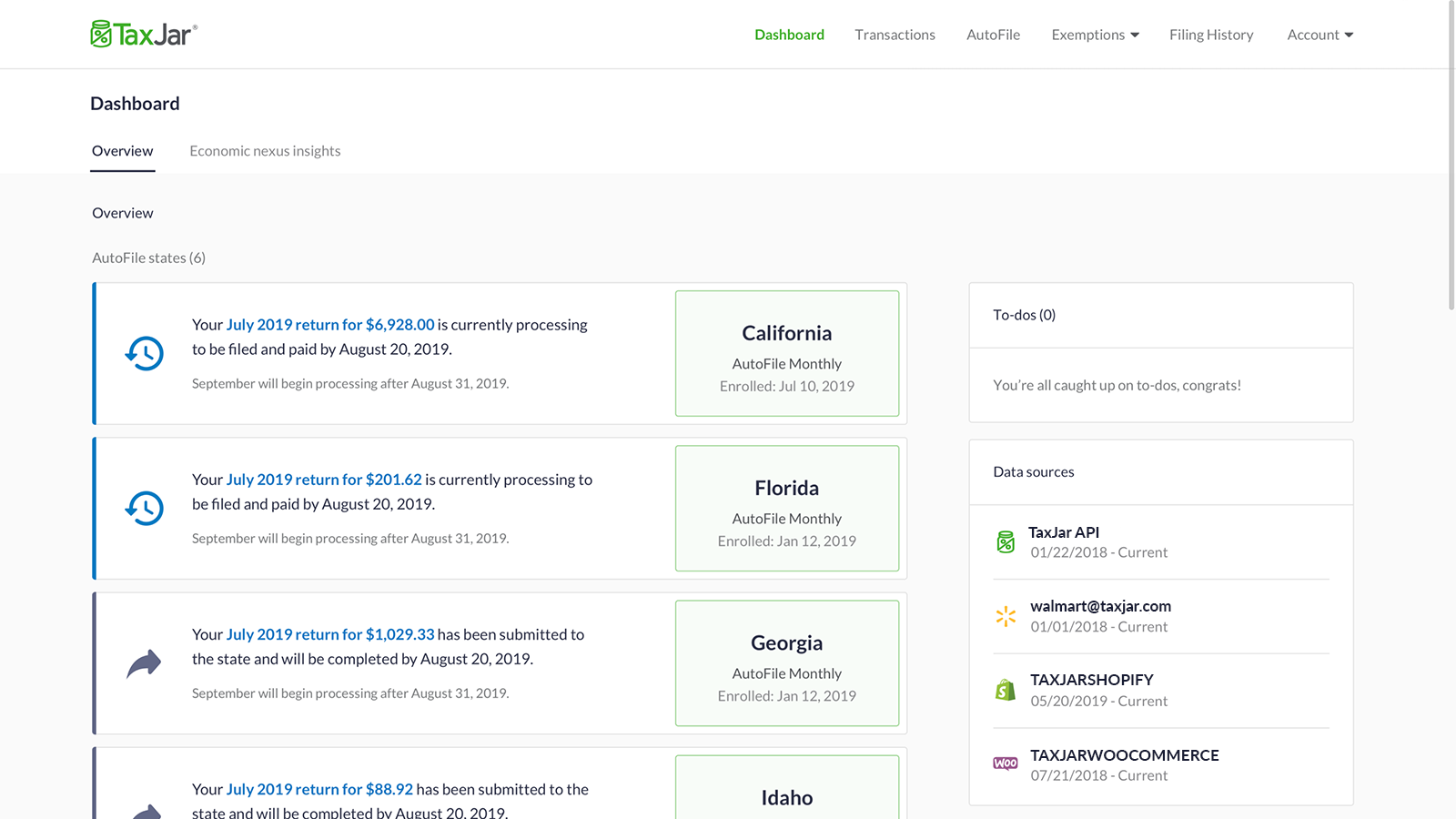Open July 2019 return for $201.62
Viewport: 1456px width, 819px height.
(324, 480)
